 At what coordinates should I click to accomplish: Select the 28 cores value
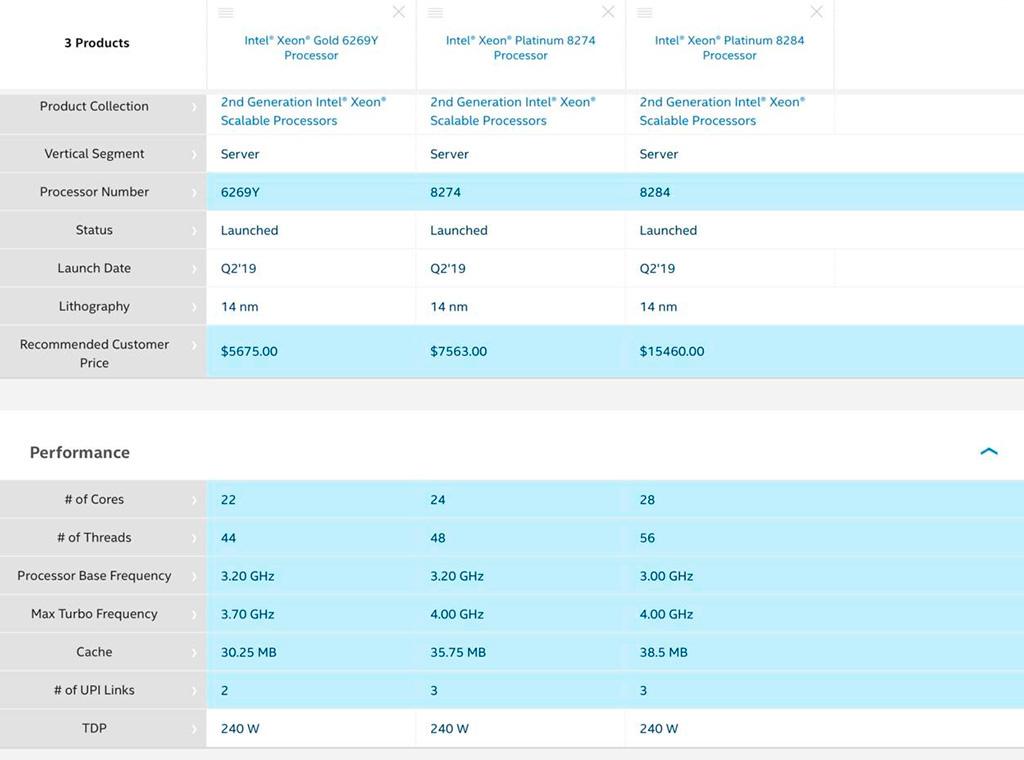coord(647,499)
